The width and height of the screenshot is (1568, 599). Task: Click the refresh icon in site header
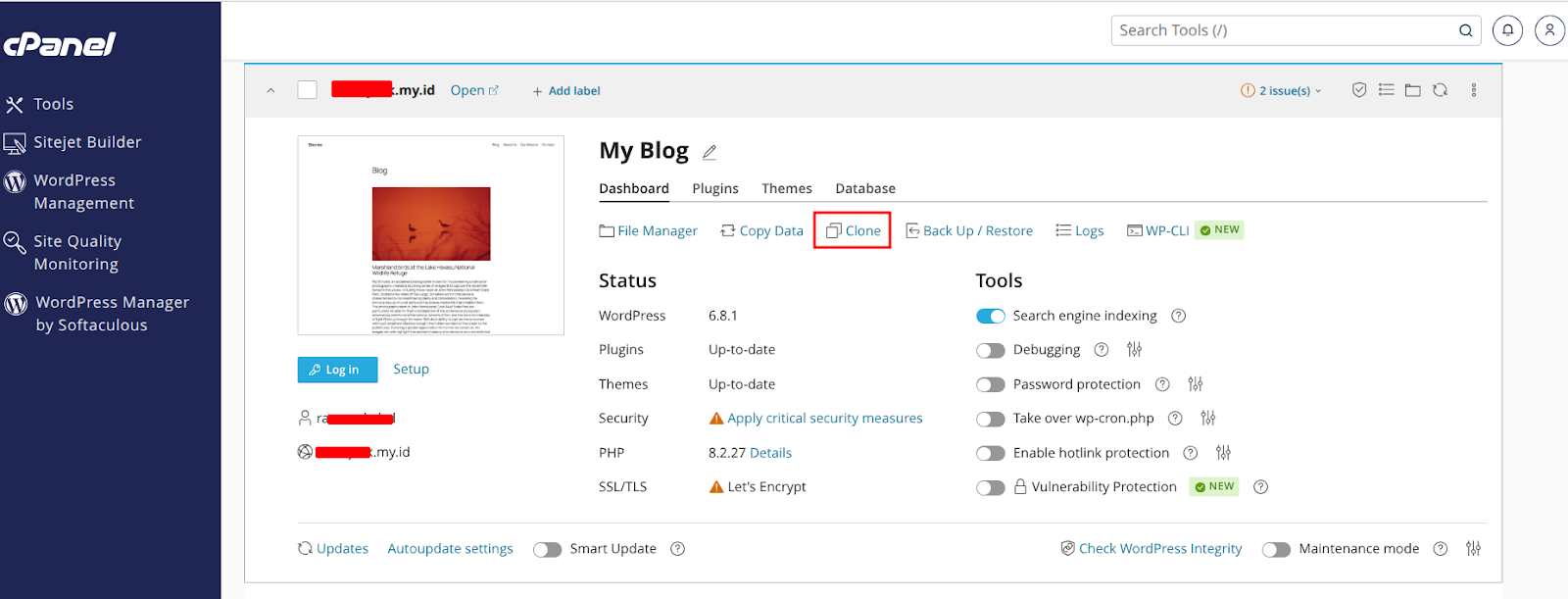coord(1440,90)
